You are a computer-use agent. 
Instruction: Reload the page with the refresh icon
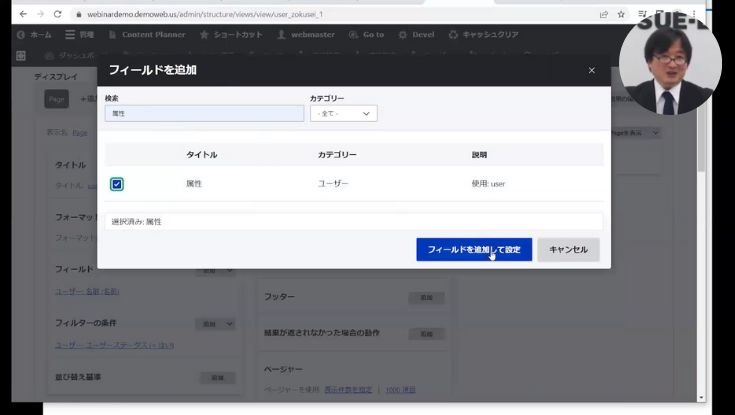point(58,15)
